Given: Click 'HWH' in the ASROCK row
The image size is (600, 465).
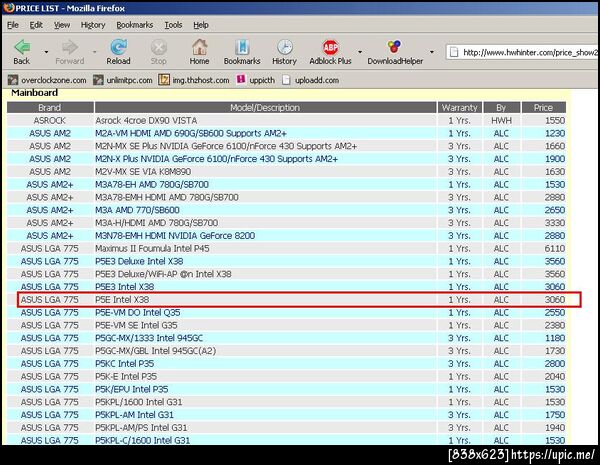Looking at the screenshot, I should 501,121.
